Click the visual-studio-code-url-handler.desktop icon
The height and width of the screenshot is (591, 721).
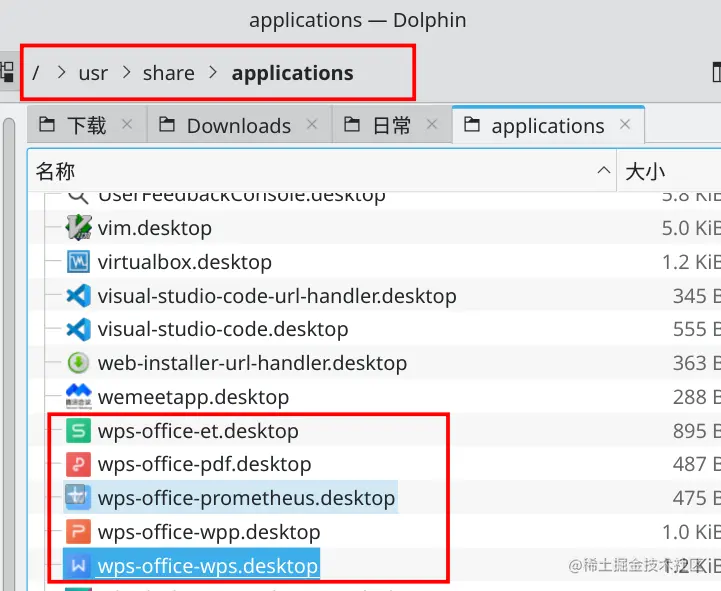tap(79, 296)
